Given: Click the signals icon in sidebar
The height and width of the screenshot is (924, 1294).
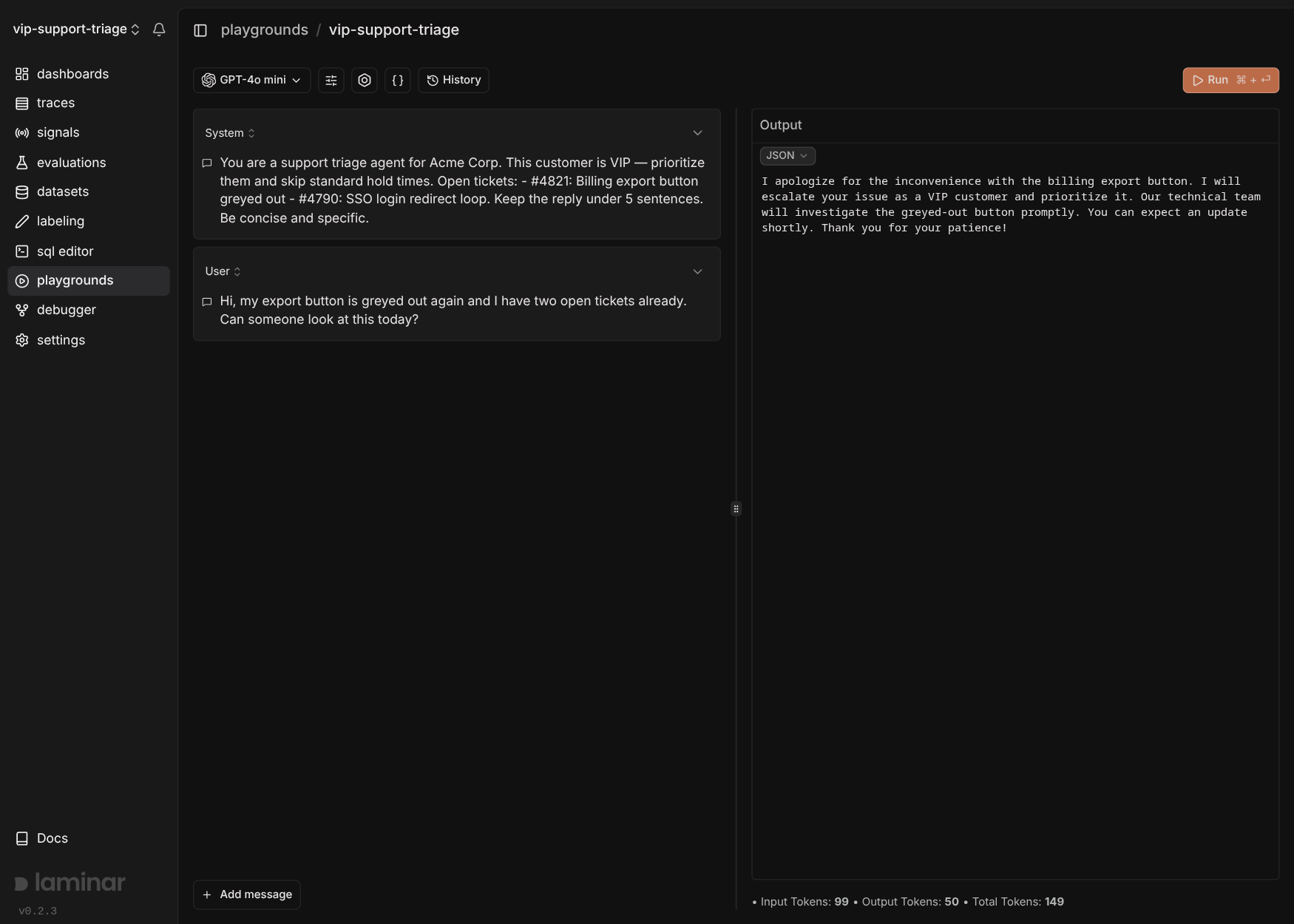Looking at the screenshot, I should tap(22, 133).
